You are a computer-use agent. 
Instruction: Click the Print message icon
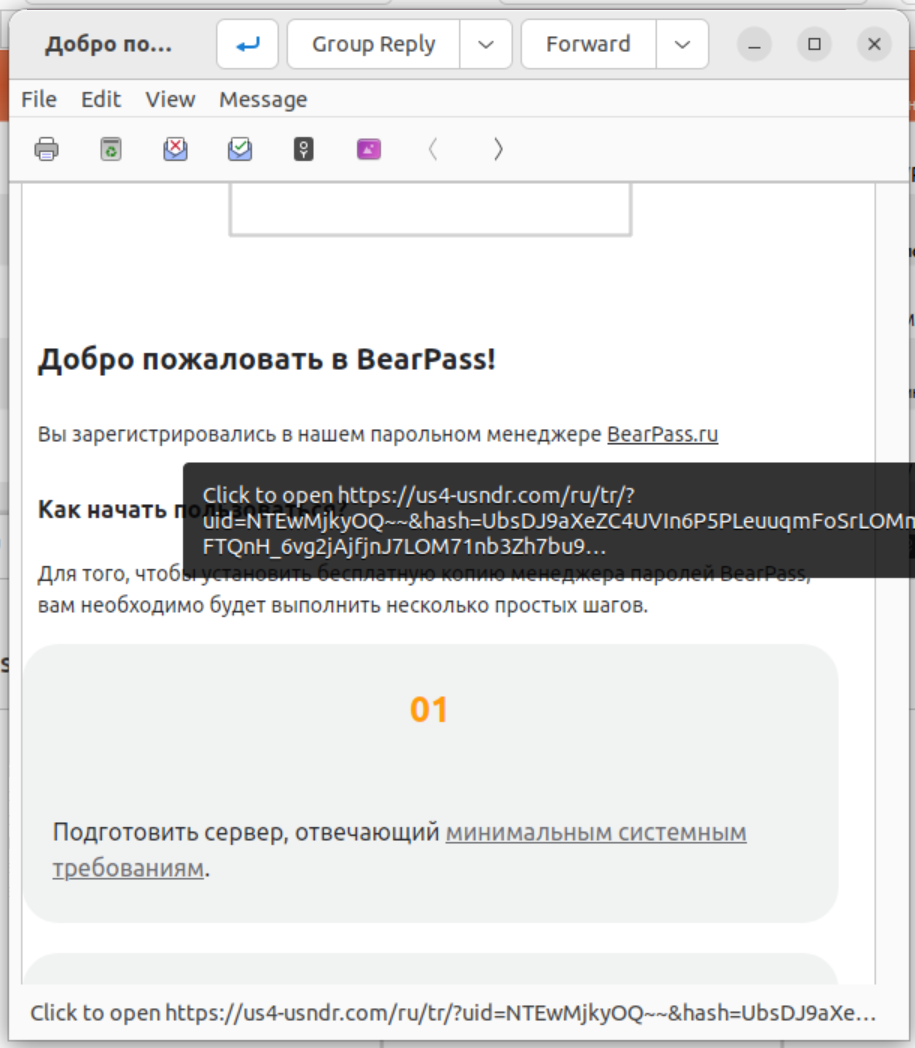pyautogui.click(x=46, y=150)
